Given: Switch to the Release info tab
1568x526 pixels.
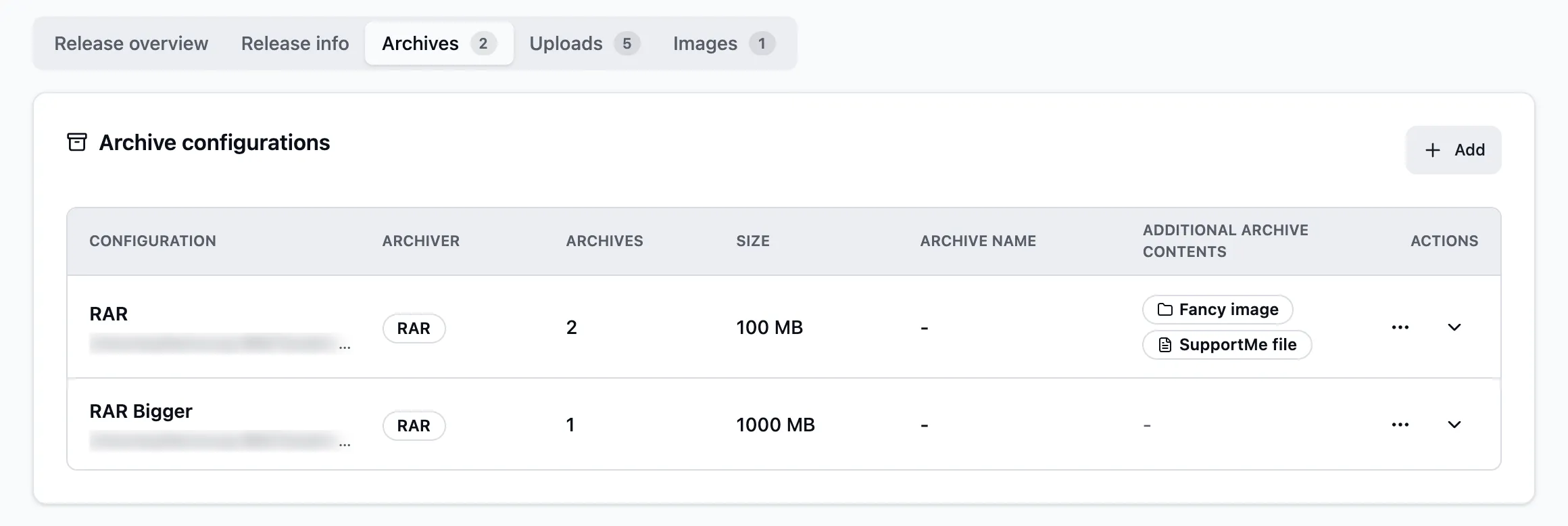Looking at the screenshot, I should (x=295, y=43).
